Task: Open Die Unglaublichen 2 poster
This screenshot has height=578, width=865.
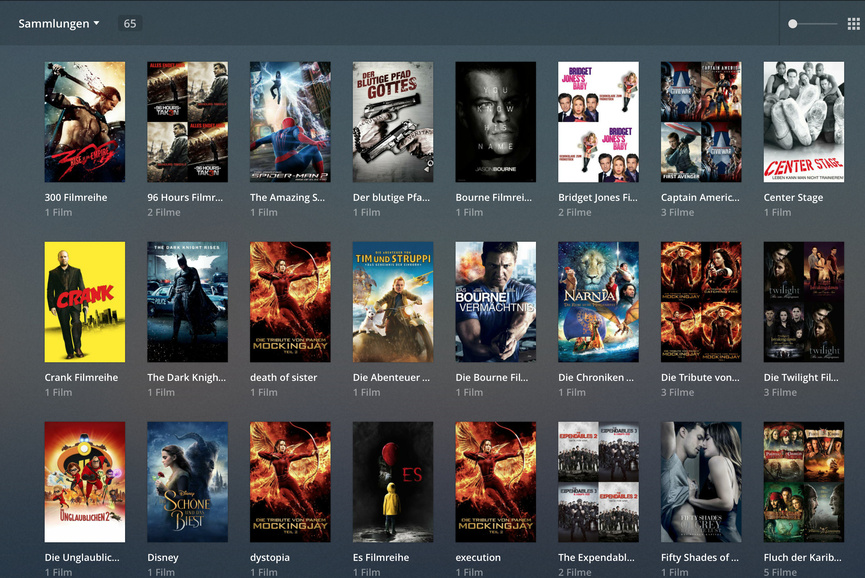Action: (84, 482)
